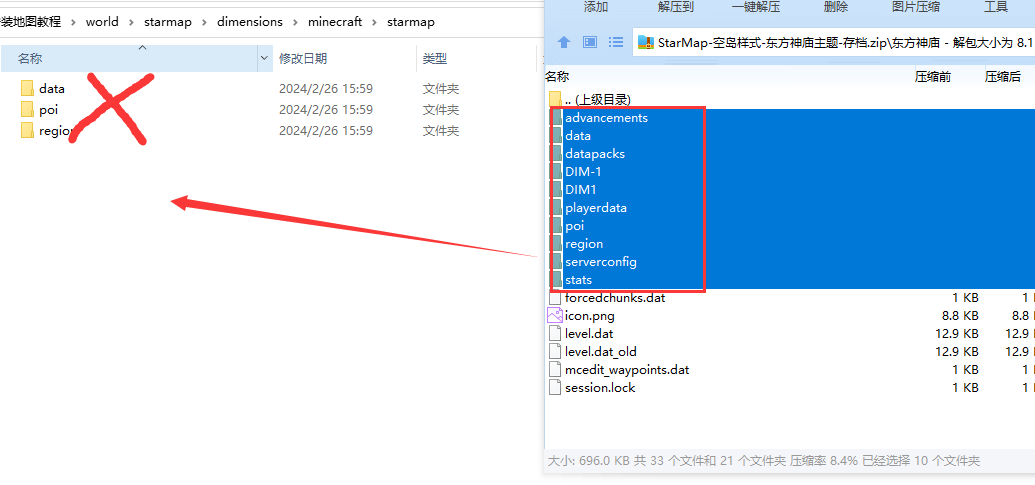The height and width of the screenshot is (485, 1035).
Task: Open the 名称 column filter dropdown arrow
Action: tap(265, 59)
